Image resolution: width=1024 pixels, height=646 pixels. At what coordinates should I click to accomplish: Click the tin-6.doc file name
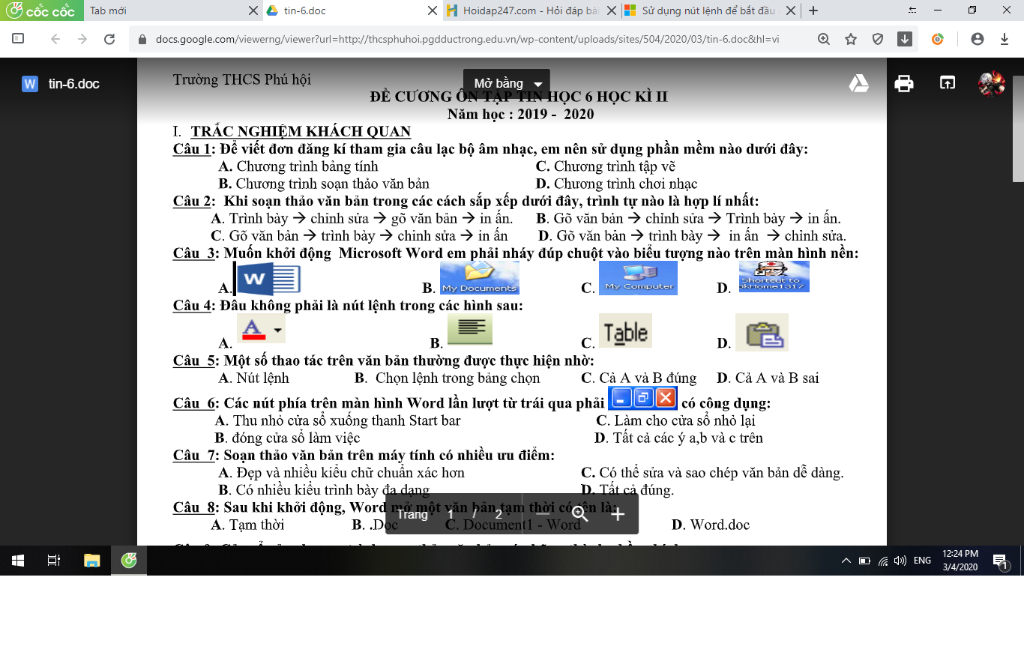(x=74, y=84)
